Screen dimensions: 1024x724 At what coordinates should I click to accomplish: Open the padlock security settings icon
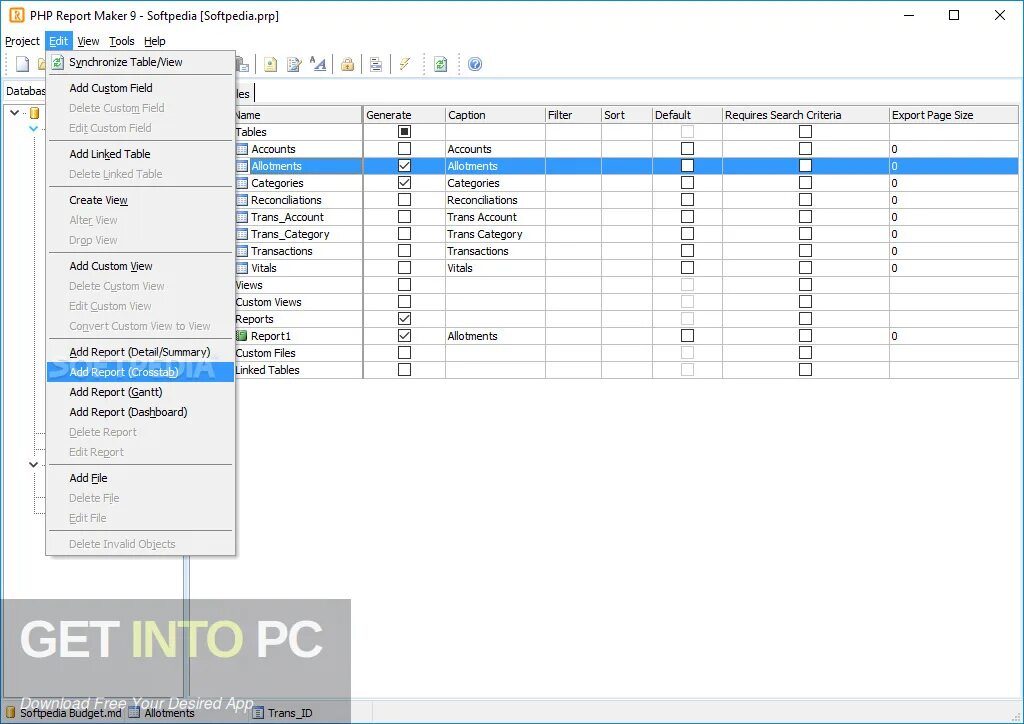(347, 64)
